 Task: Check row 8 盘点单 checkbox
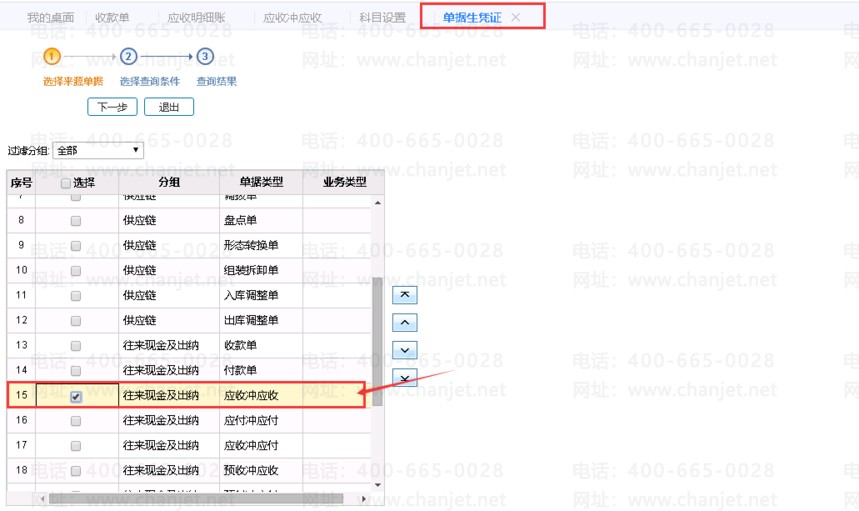[76, 221]
